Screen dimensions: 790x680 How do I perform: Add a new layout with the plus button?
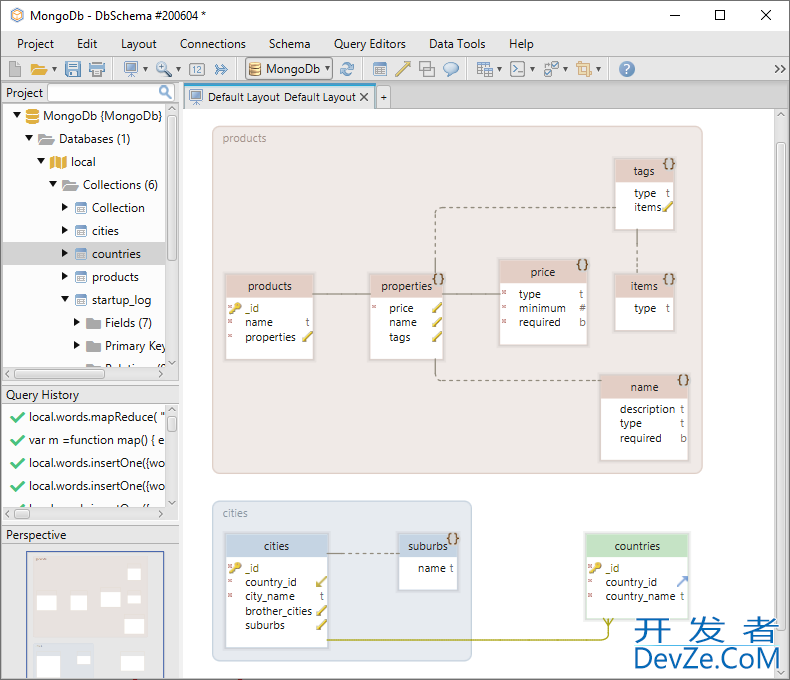point(383,97)
